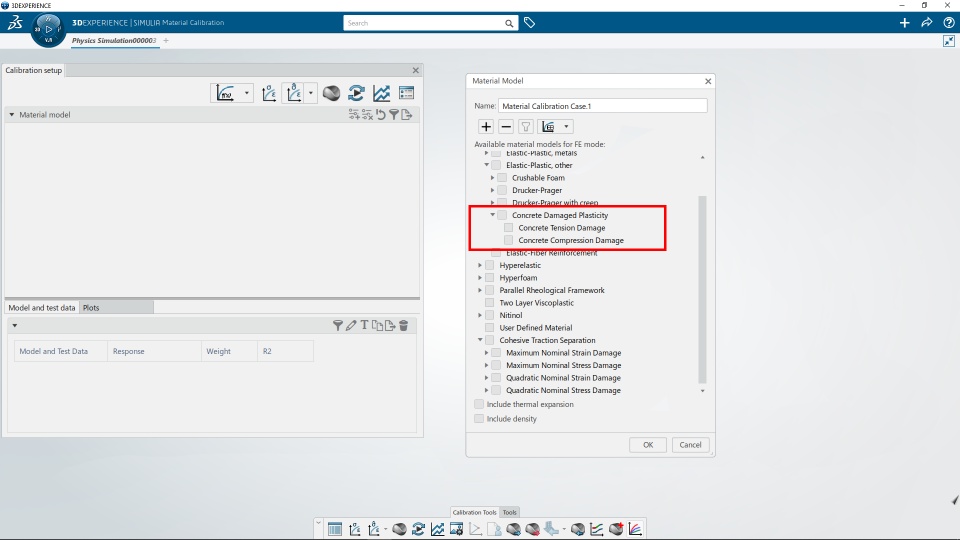This screenshot has height=540, width=960.
Task: Select the Model and test data tab
Action: [42, 307]
